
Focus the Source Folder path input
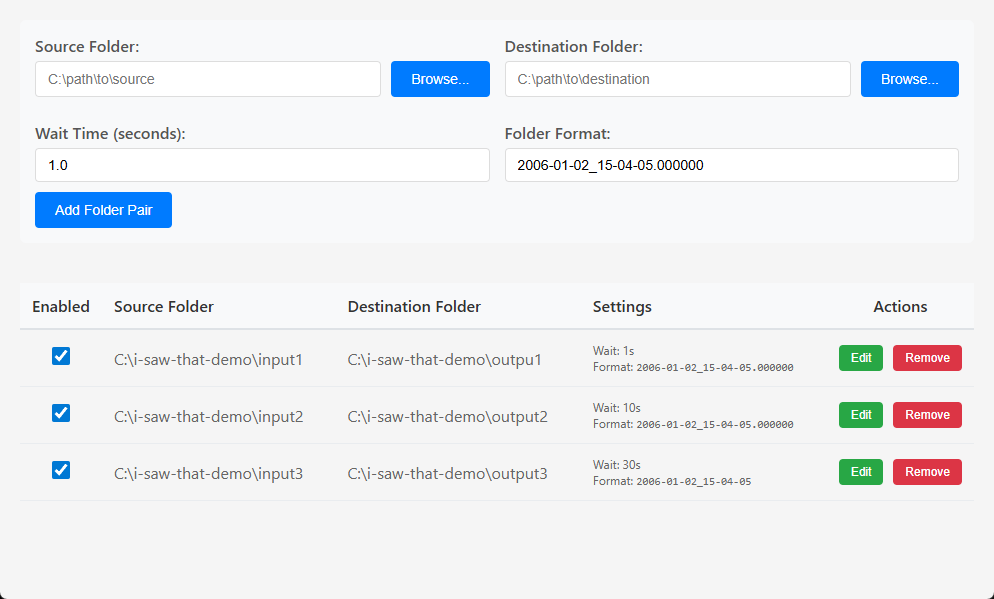point(208,79)
